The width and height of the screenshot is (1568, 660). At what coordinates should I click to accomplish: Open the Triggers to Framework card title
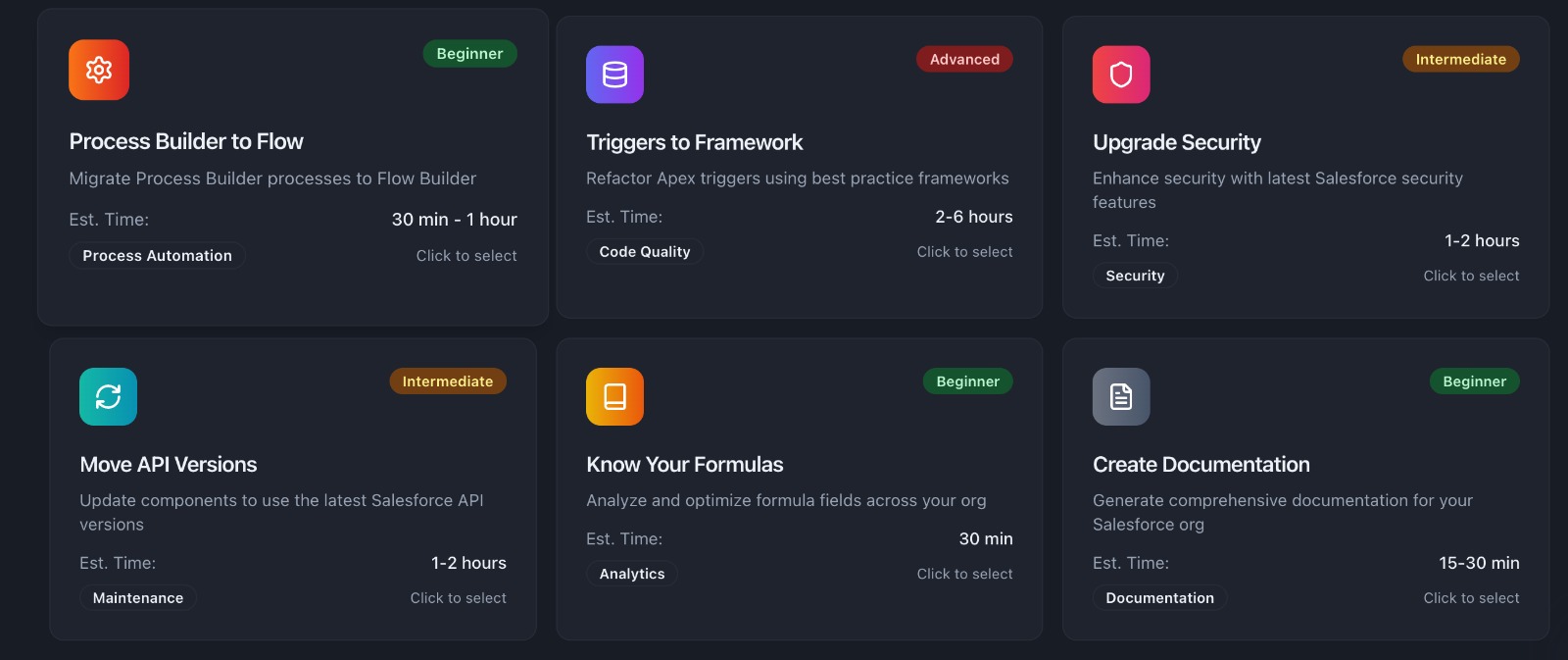click(x=694, y=142)
